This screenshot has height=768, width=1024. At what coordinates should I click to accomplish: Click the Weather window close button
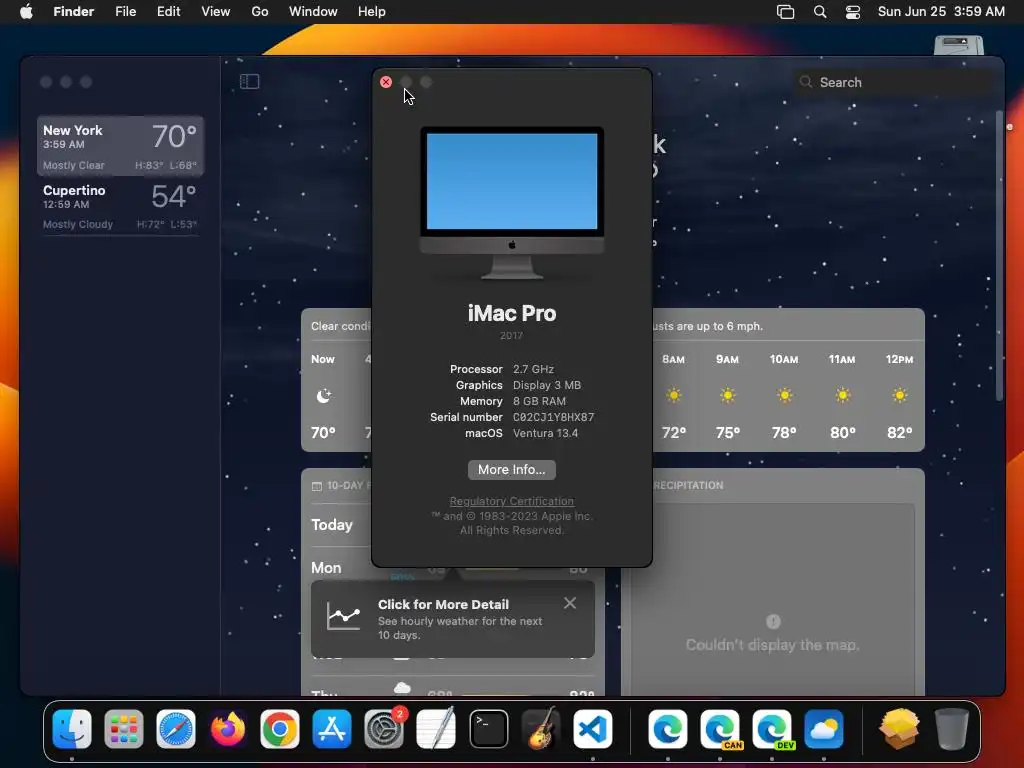46,82
